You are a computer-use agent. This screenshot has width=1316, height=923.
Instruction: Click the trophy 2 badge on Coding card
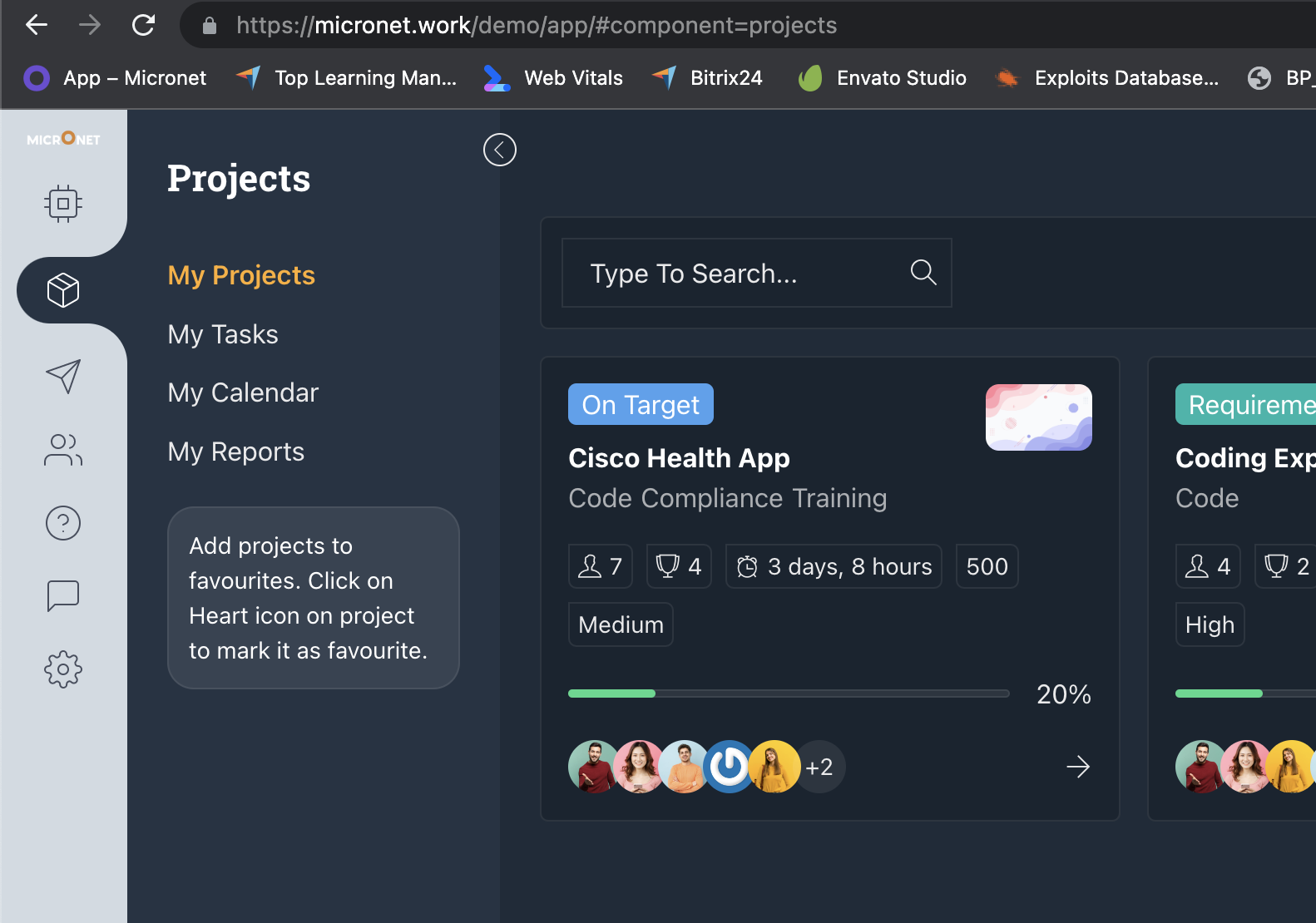pyautogui.click(x=1285, y=566)
